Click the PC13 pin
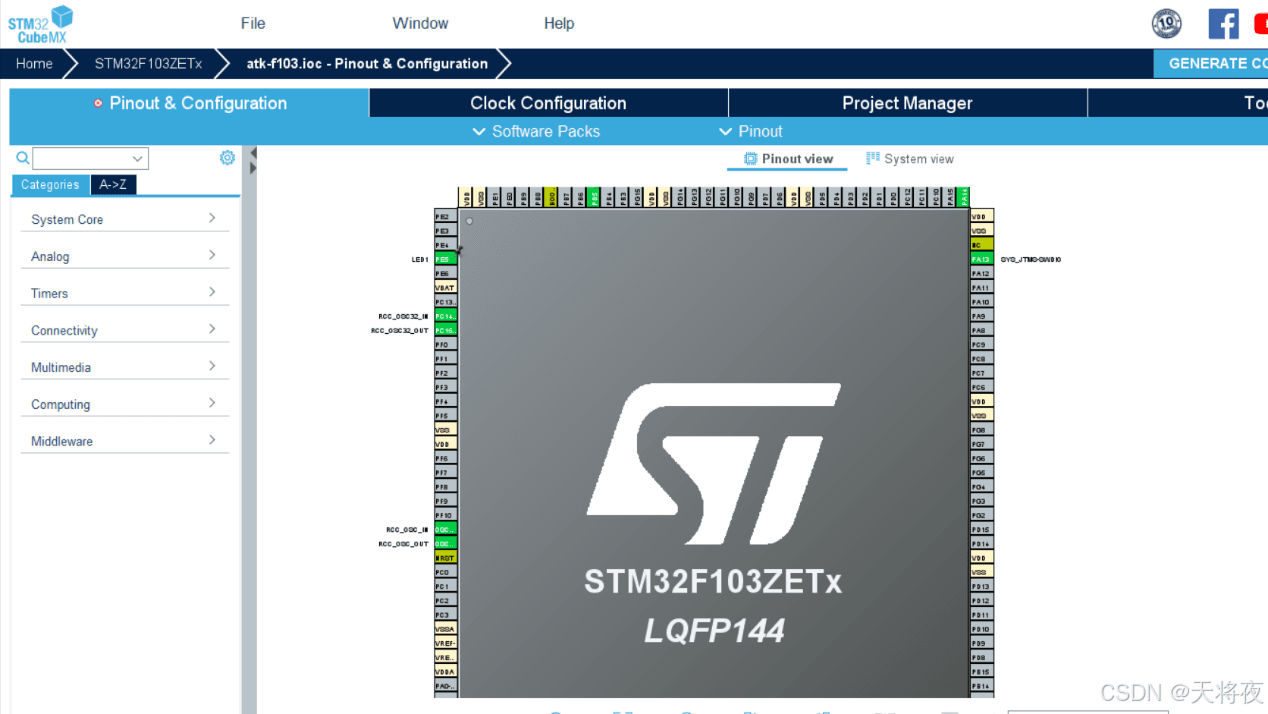The width and height of the screenshot is (1268, 714). pos(445,302)
